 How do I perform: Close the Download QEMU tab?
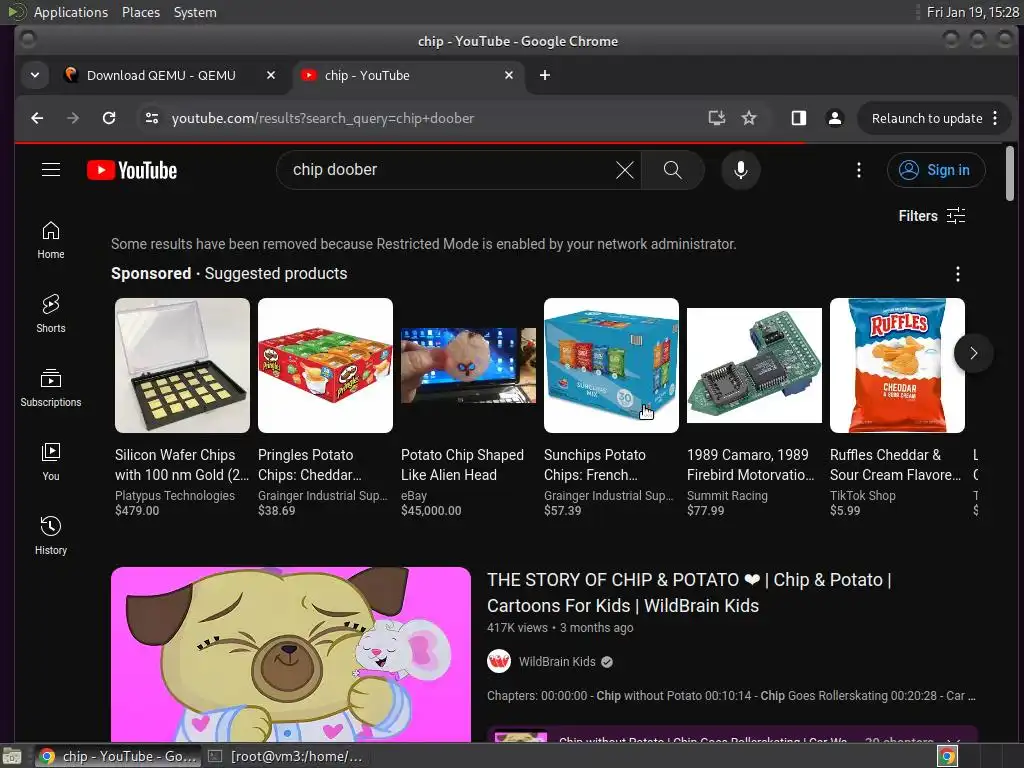pos(271,75)
